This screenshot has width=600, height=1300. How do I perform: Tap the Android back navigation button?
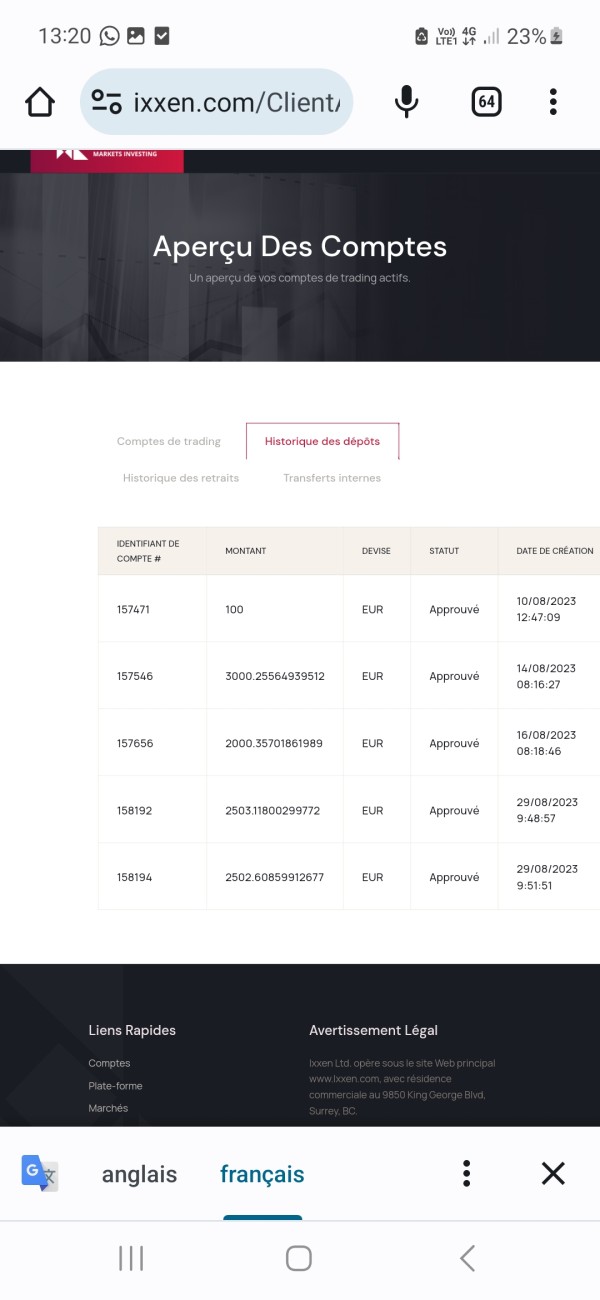(x=467, y=1258)
